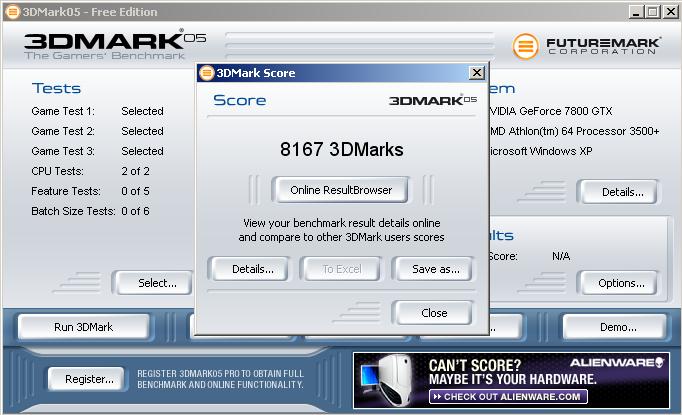
Task: Click the greyed To Excel button
Action: click(341, 269)
